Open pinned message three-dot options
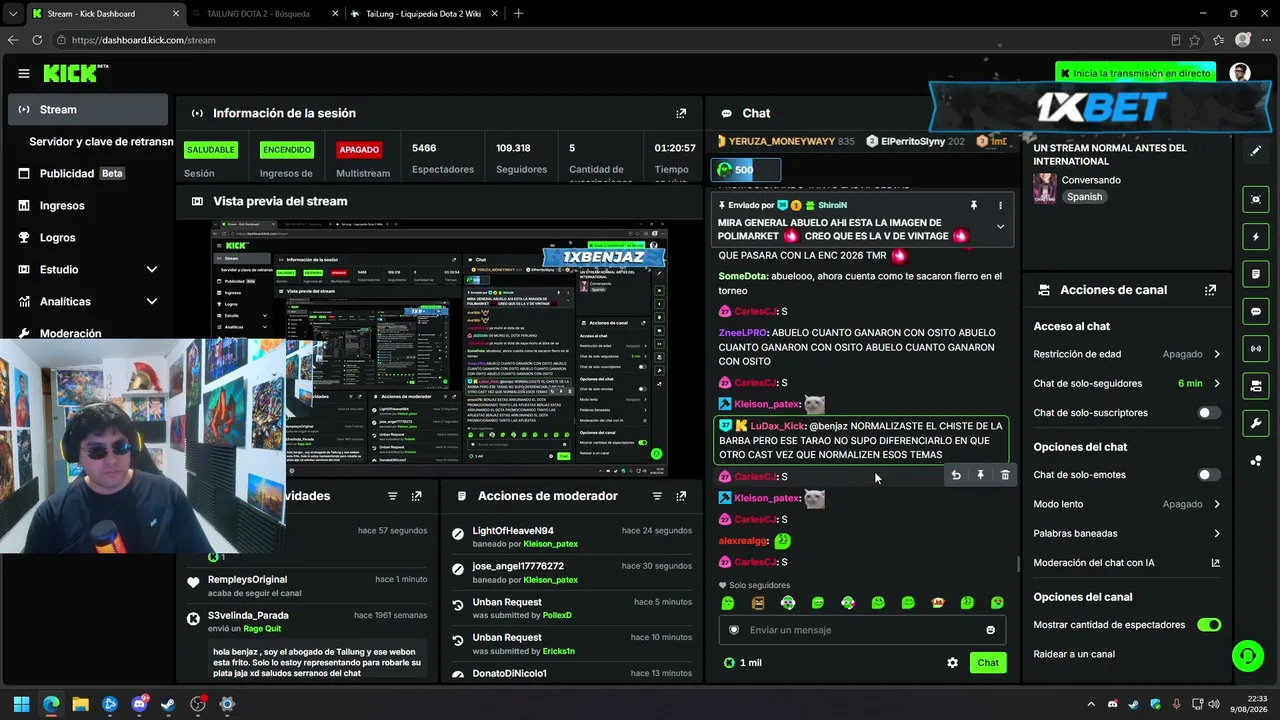The height and width of the screenshot is (720, 1280). coord(1000,205)
